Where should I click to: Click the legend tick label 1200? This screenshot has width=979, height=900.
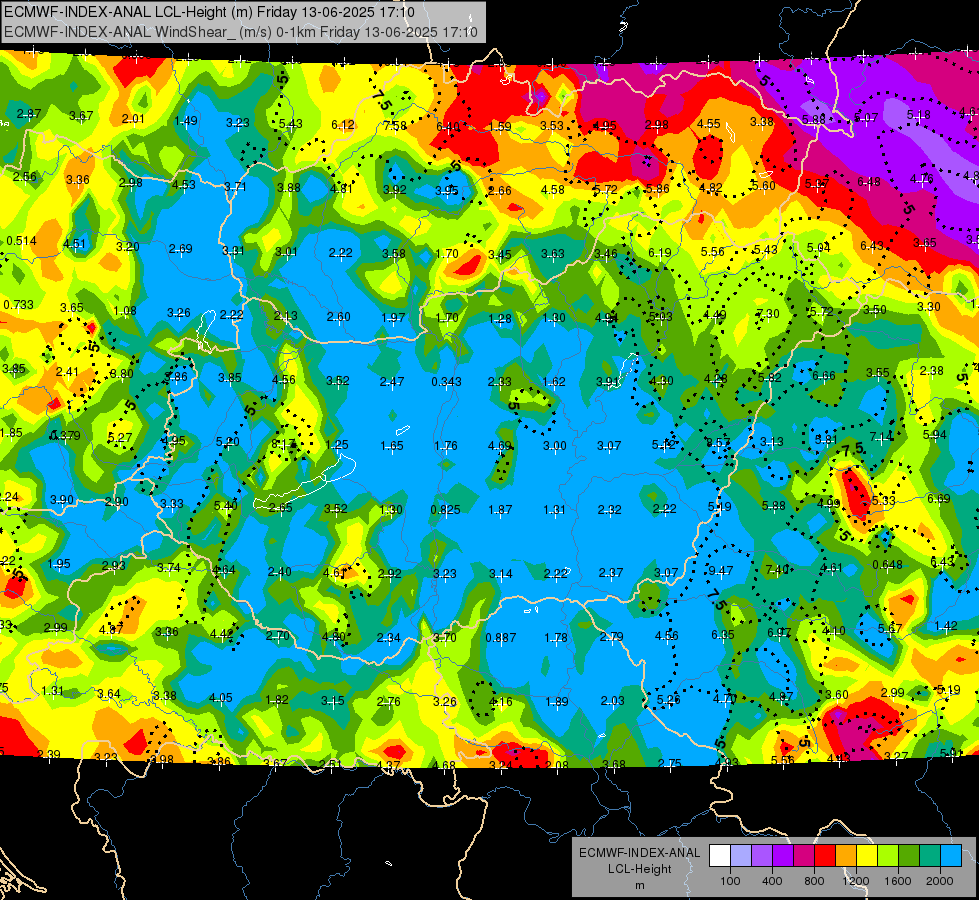[x=856, y=881]
